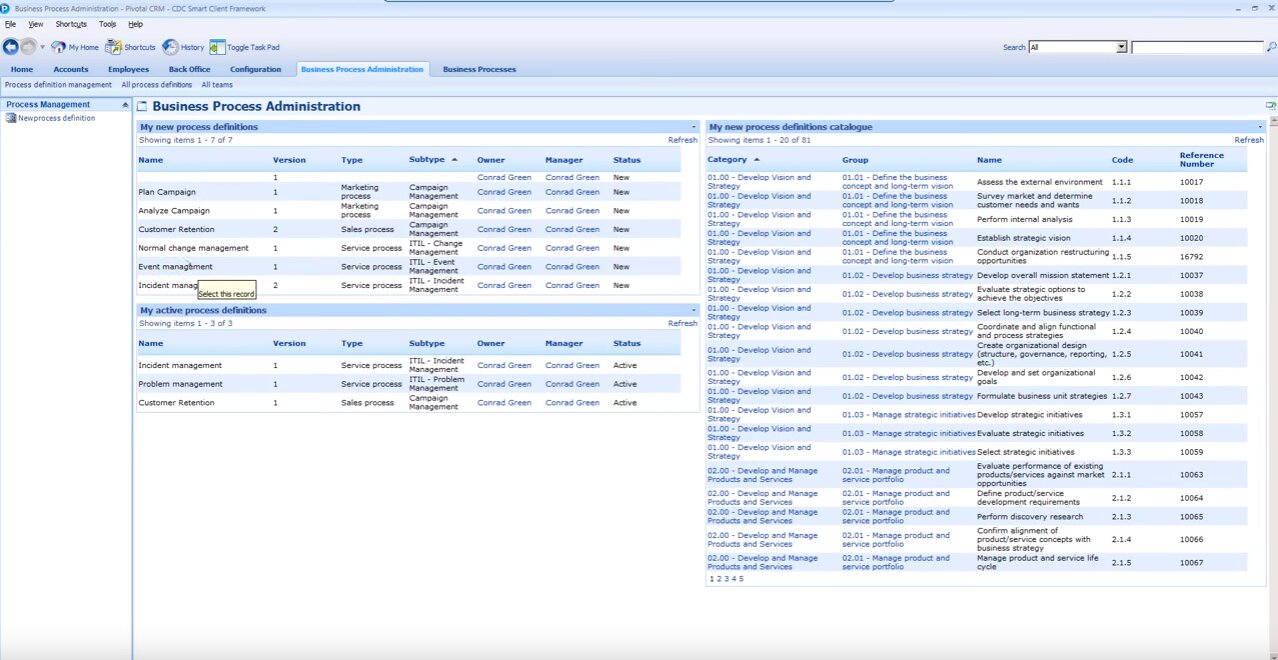Open the Tools menu

107,24
